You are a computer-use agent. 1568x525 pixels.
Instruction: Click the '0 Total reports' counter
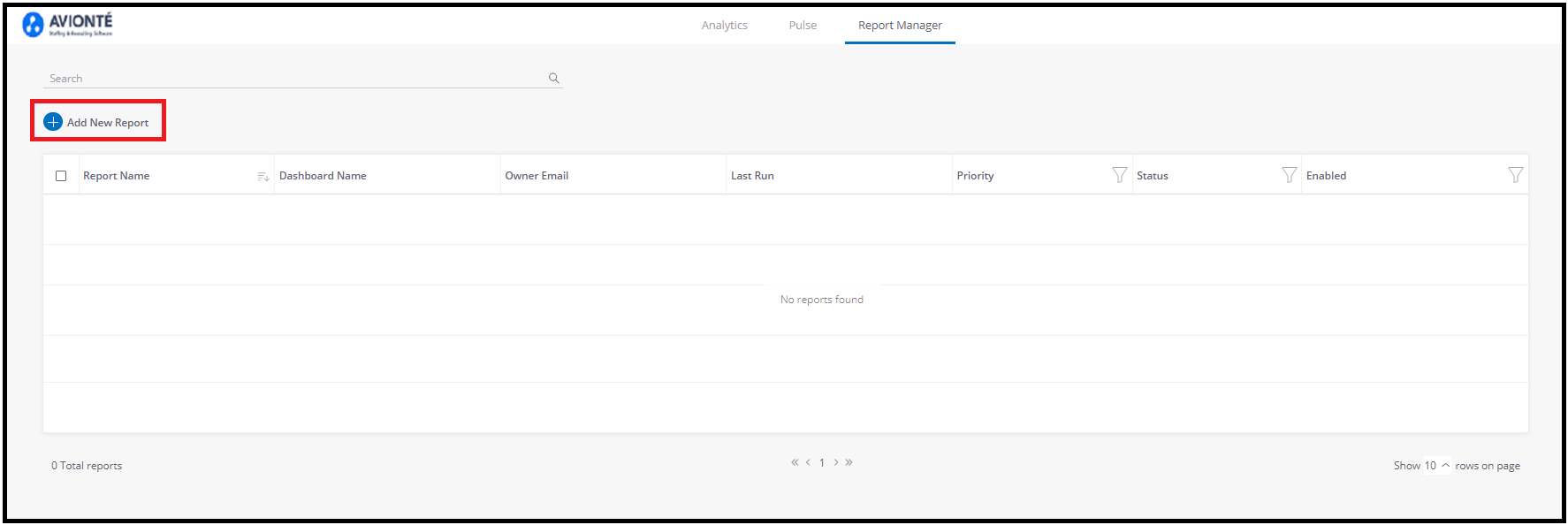87,466
